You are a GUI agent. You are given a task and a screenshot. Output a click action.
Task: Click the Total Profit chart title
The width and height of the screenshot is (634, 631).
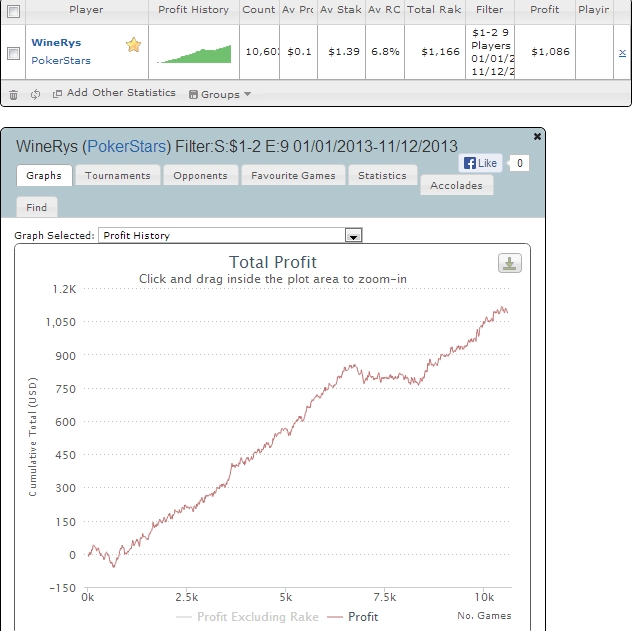(273, 262)
